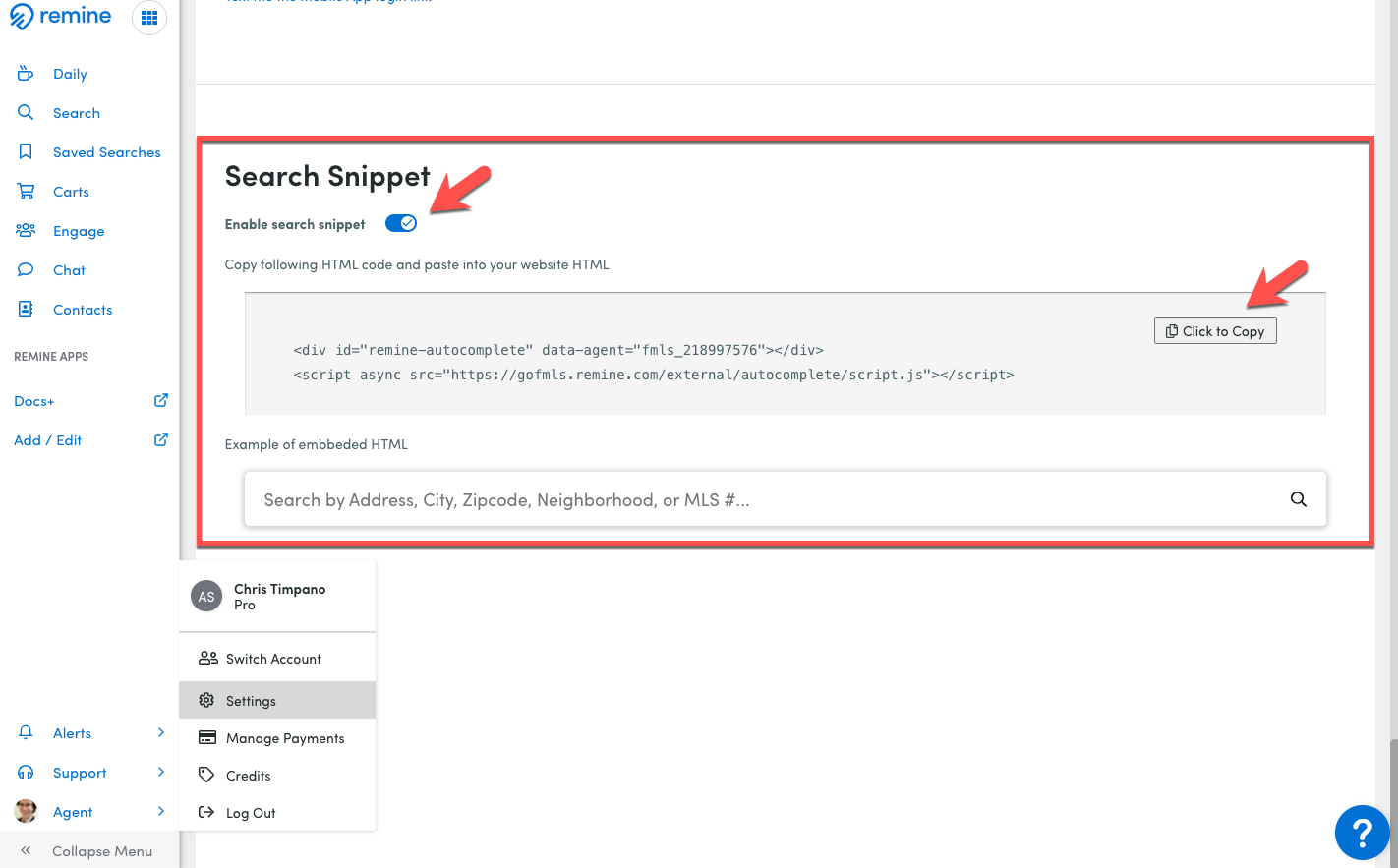This screenshot has width=1398, height=868.
Task: Open Manage Payments
Action: 285,738
